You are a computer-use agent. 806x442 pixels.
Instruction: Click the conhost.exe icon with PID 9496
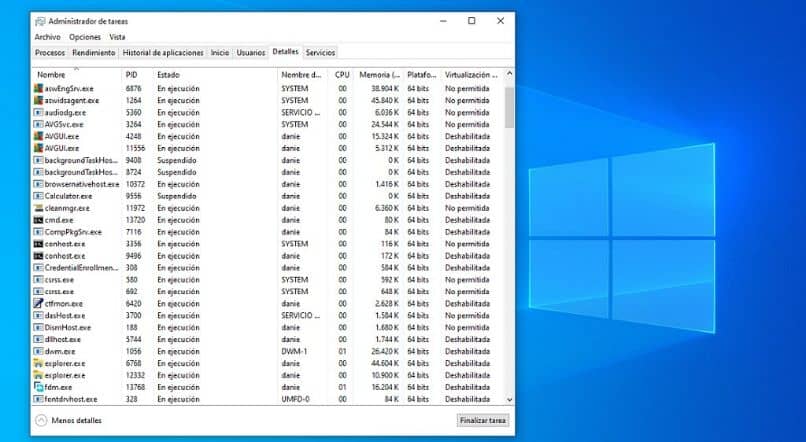click(38, 256)
